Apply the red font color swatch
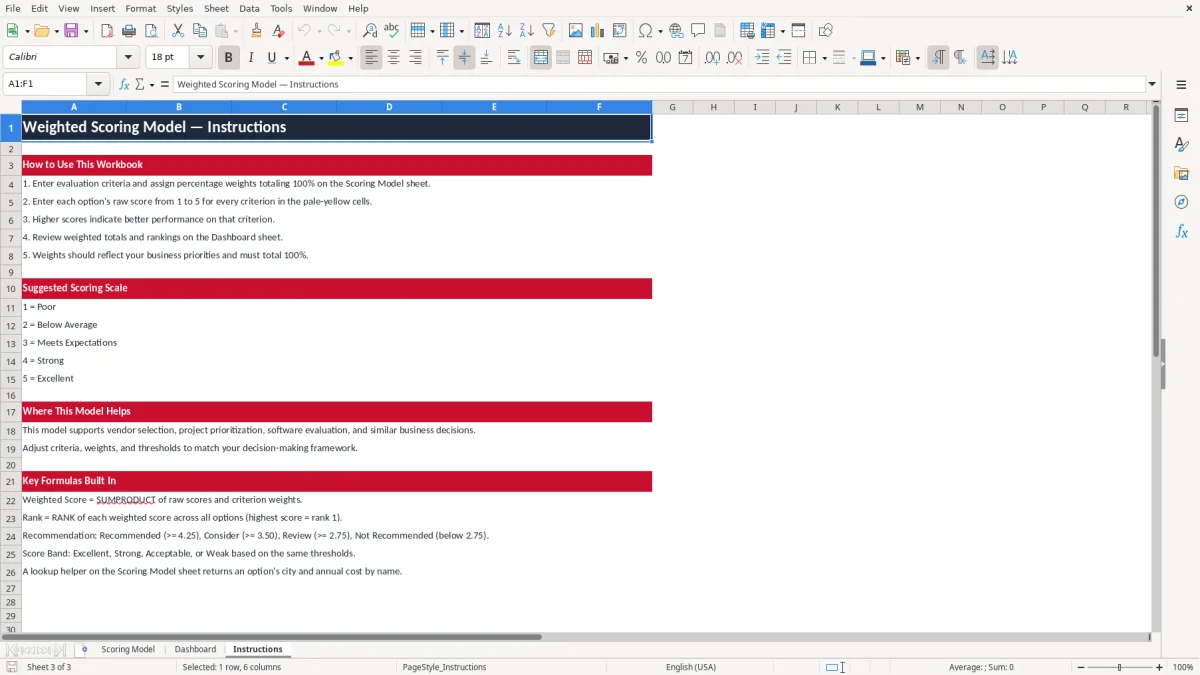The height and width of the screenshot is (675, 1200). (306, 58)
